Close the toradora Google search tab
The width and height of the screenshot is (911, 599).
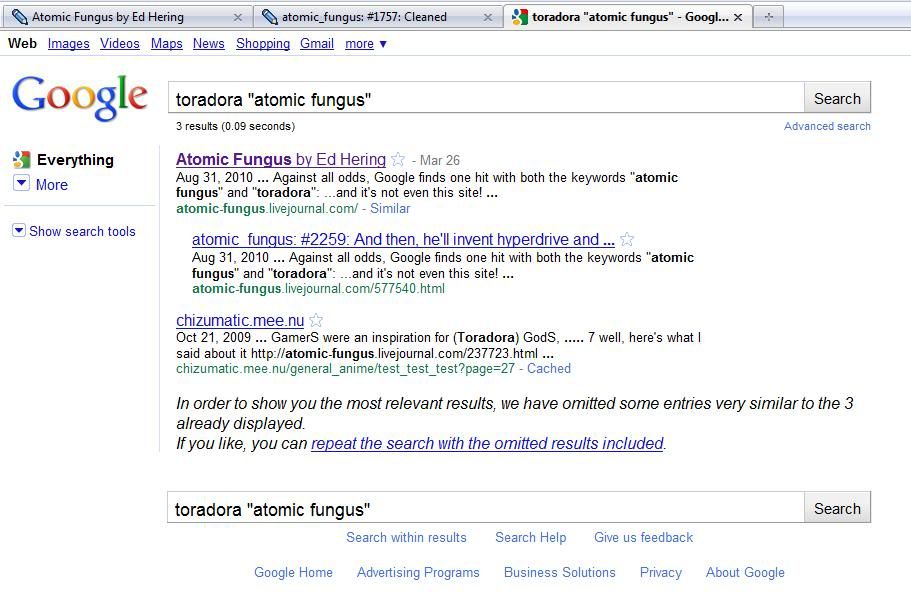point(738,17)
